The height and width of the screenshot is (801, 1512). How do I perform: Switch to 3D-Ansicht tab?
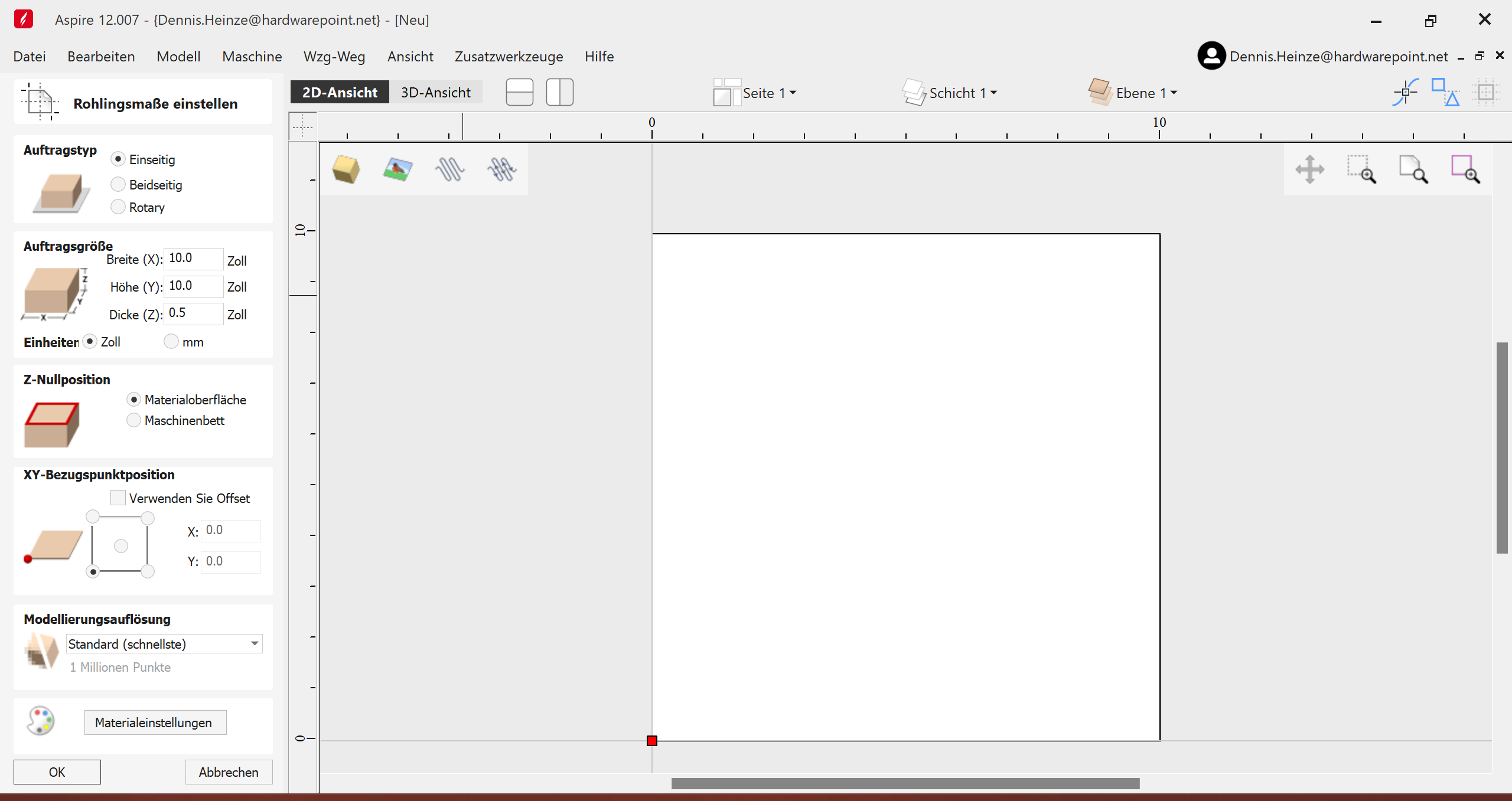tap(435, 92)
